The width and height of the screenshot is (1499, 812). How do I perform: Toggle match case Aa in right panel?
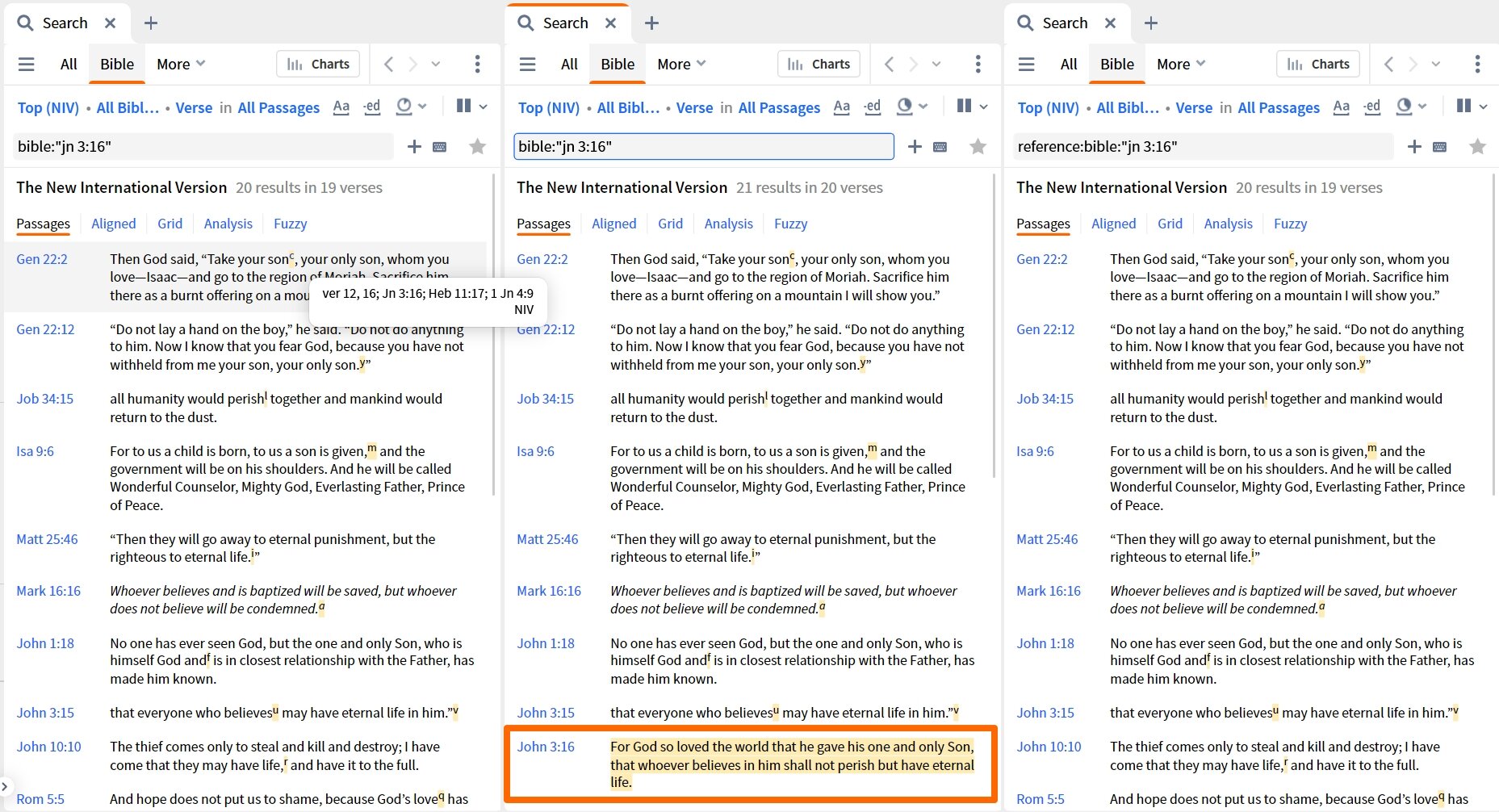[1342, 107]
